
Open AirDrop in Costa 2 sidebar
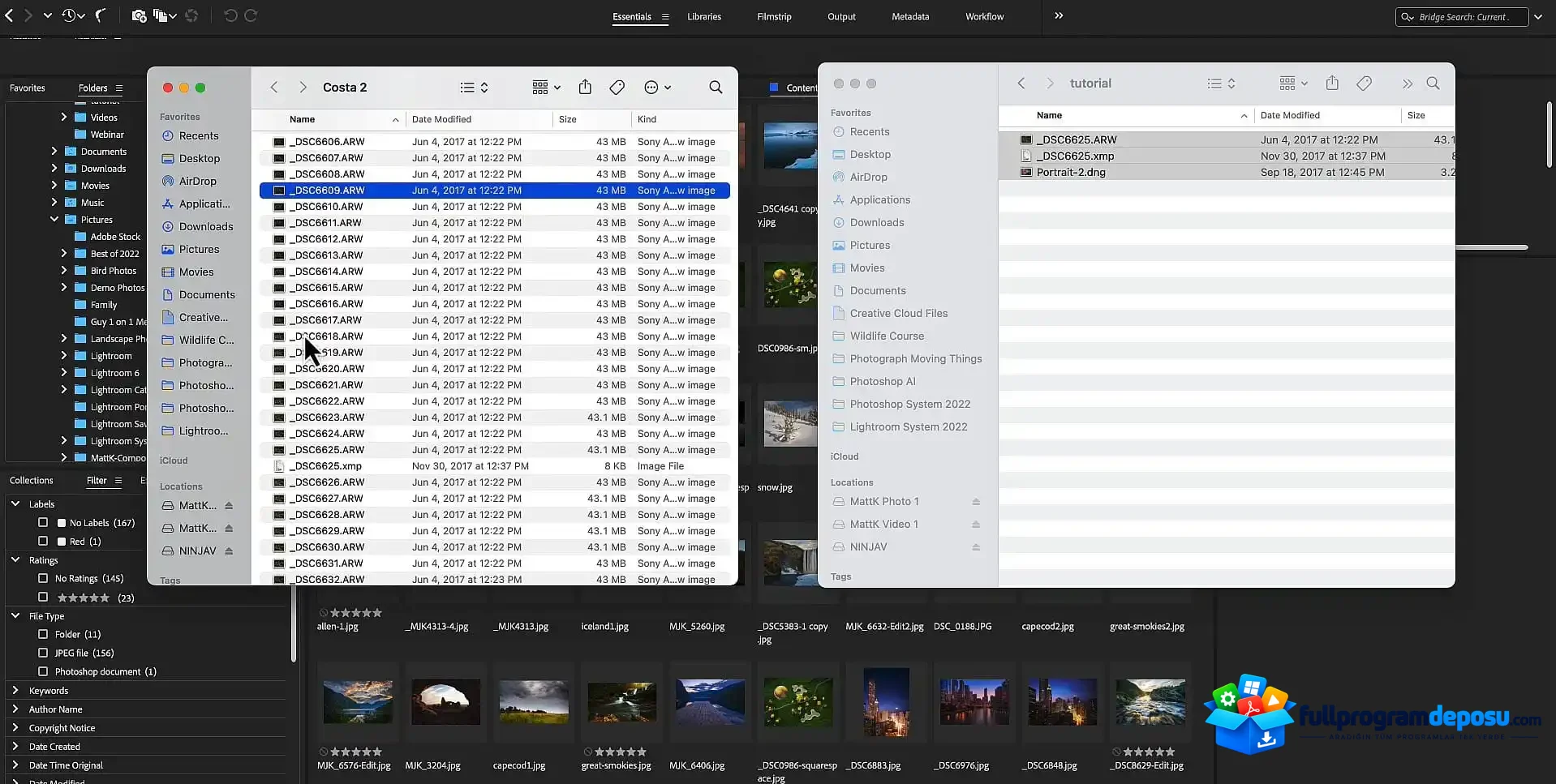pyautogui.click(x=197, y=181)
